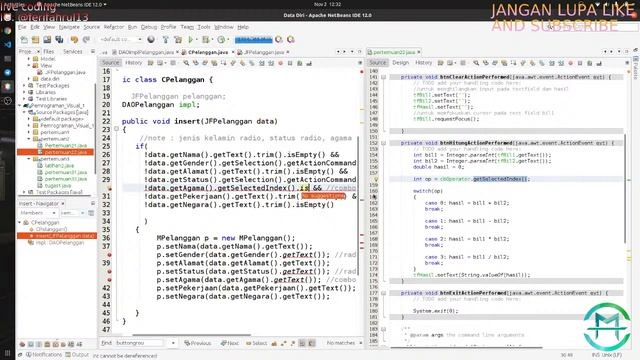Viewport: 640px width, 360px height.
Task: Switch to the DAOImplPelanggan.java tab
Action: [146, 52]
